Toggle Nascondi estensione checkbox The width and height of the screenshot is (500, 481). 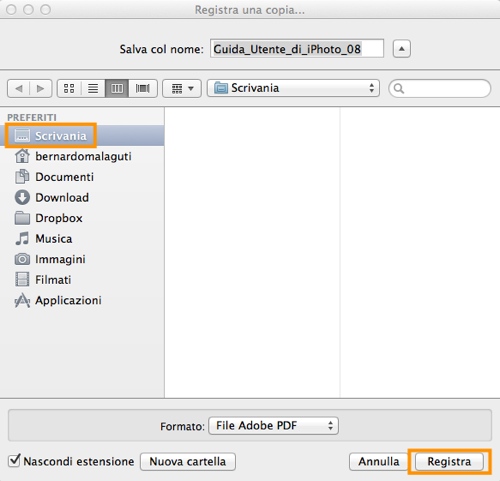pyautogui.click(x=14, y=461)
